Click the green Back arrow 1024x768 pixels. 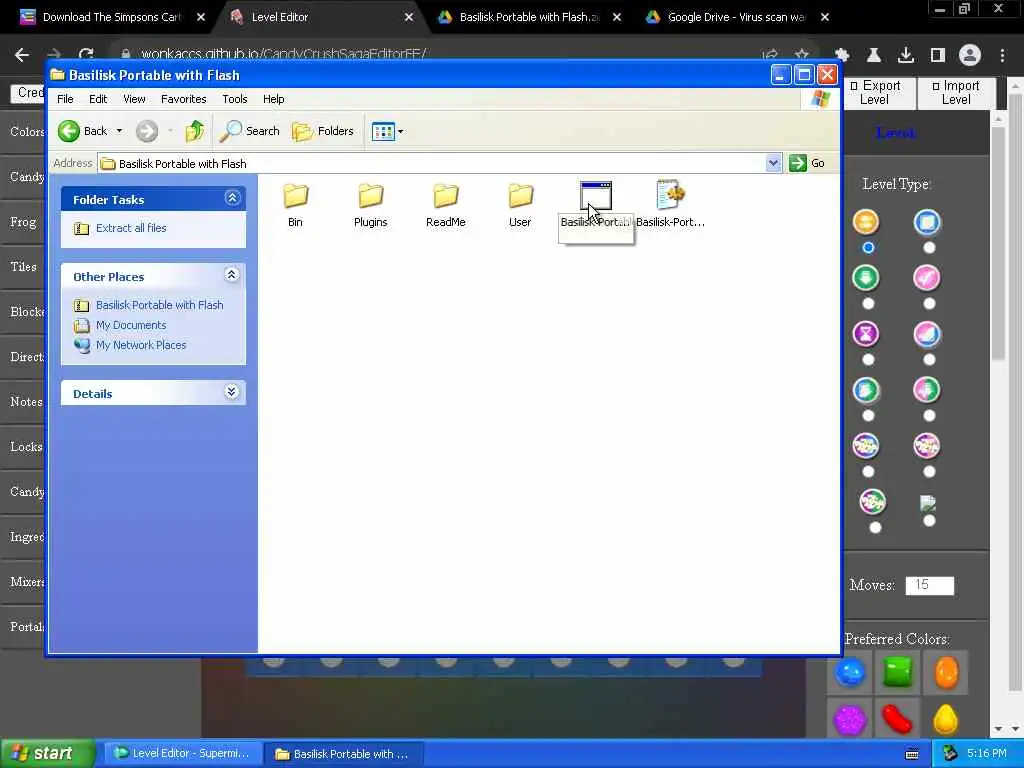(69, 131)
